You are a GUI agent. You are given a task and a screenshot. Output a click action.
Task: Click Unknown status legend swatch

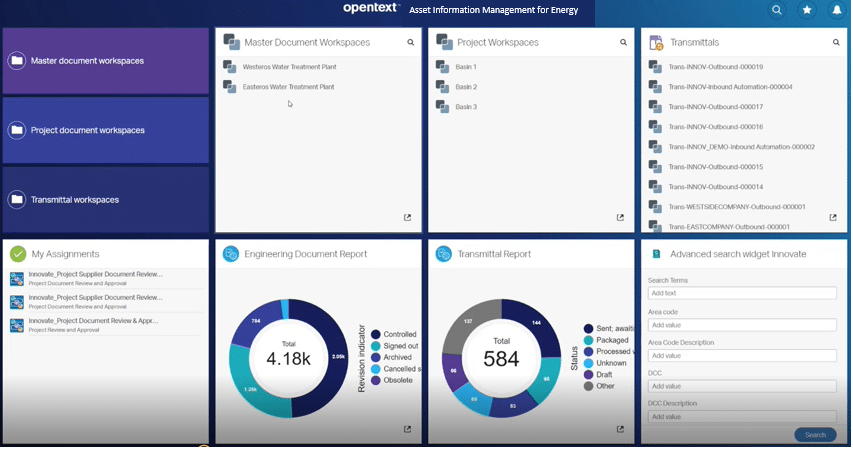coord(588,363)
